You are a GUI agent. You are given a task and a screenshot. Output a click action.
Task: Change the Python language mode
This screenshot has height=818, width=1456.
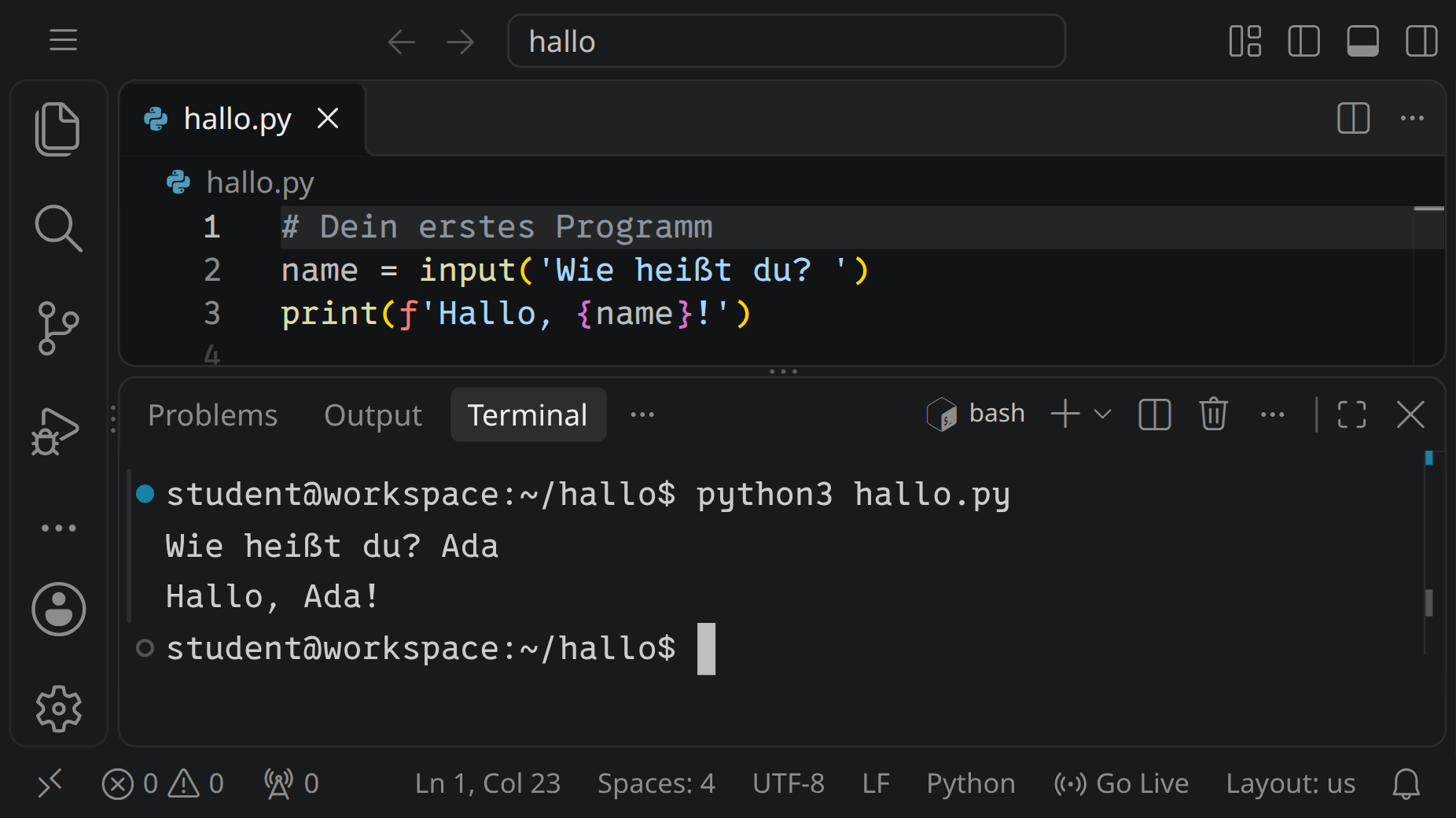(x=971, y=783)
